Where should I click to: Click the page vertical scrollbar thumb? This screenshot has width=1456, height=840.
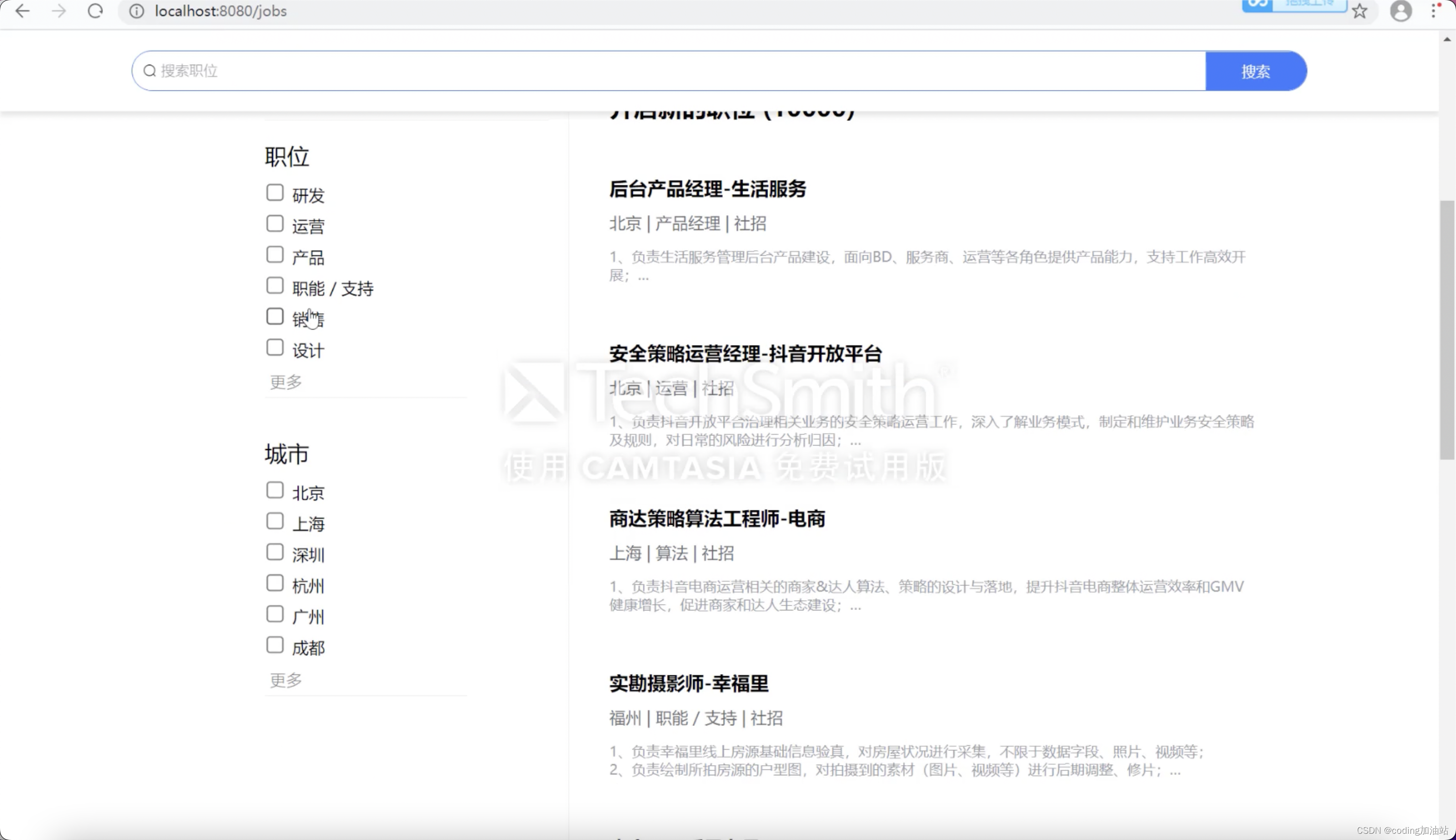1447,330
